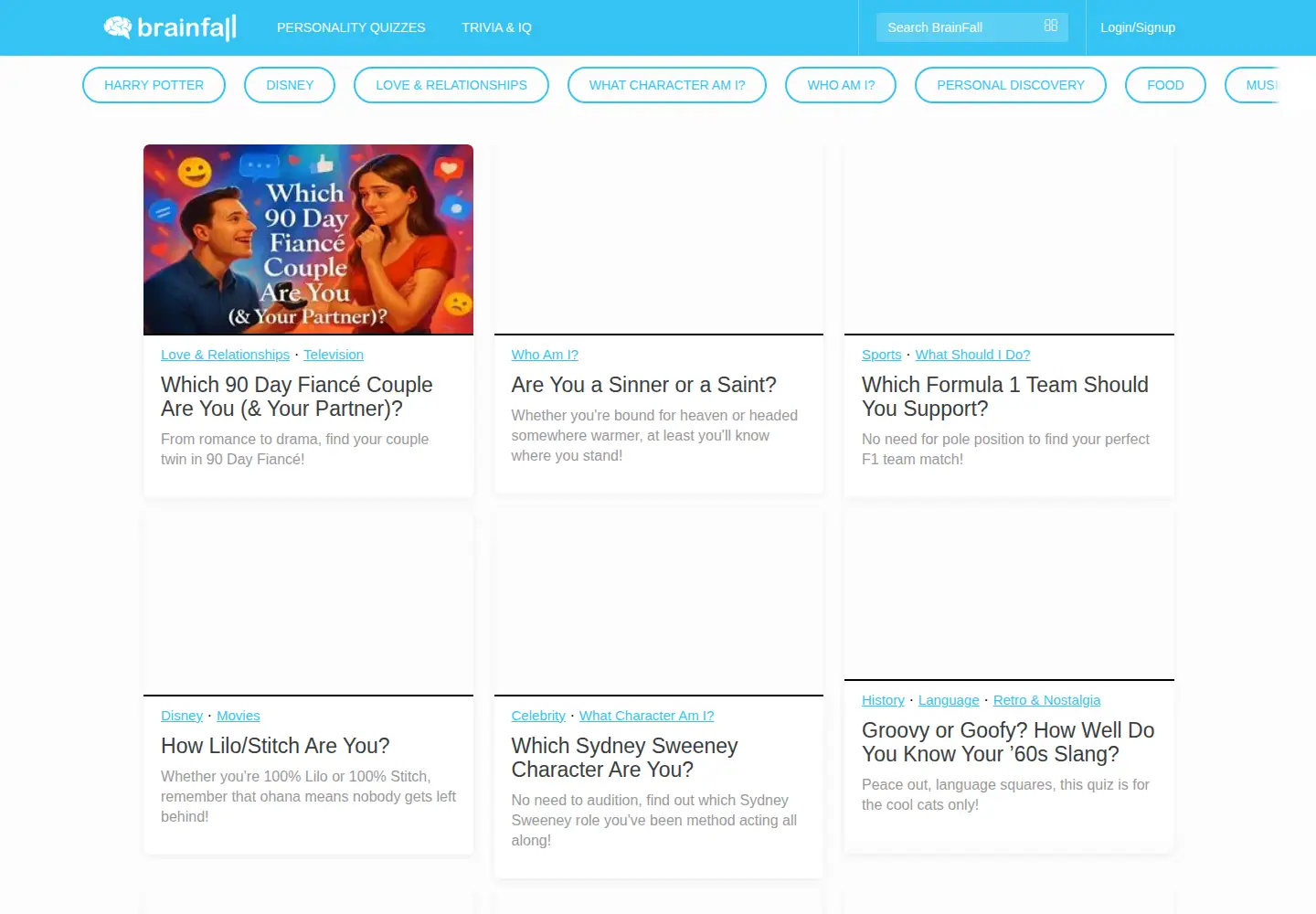Open Are You a Sinner or a Saint?

click(x=644, y=385)
